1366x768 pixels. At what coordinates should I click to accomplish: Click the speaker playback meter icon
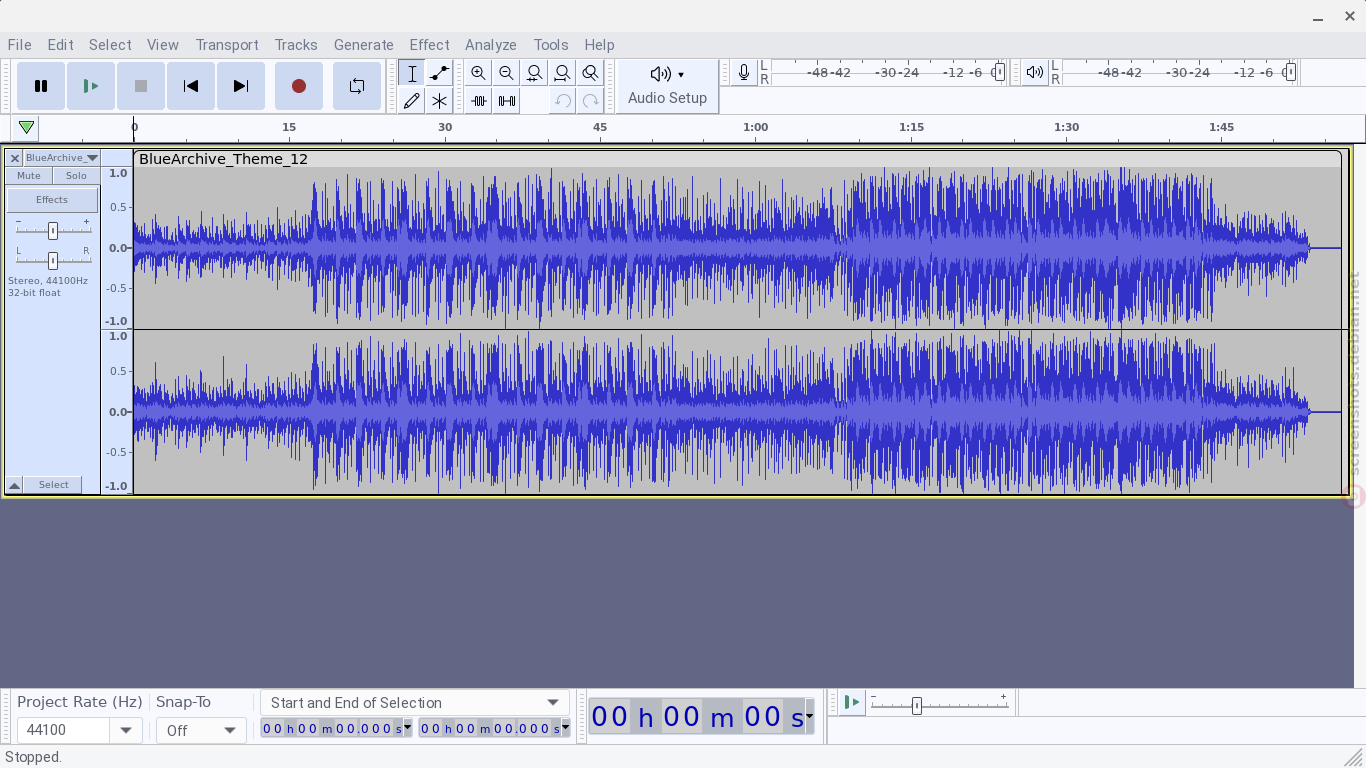pyautogui.click(x=1035, y=72)
